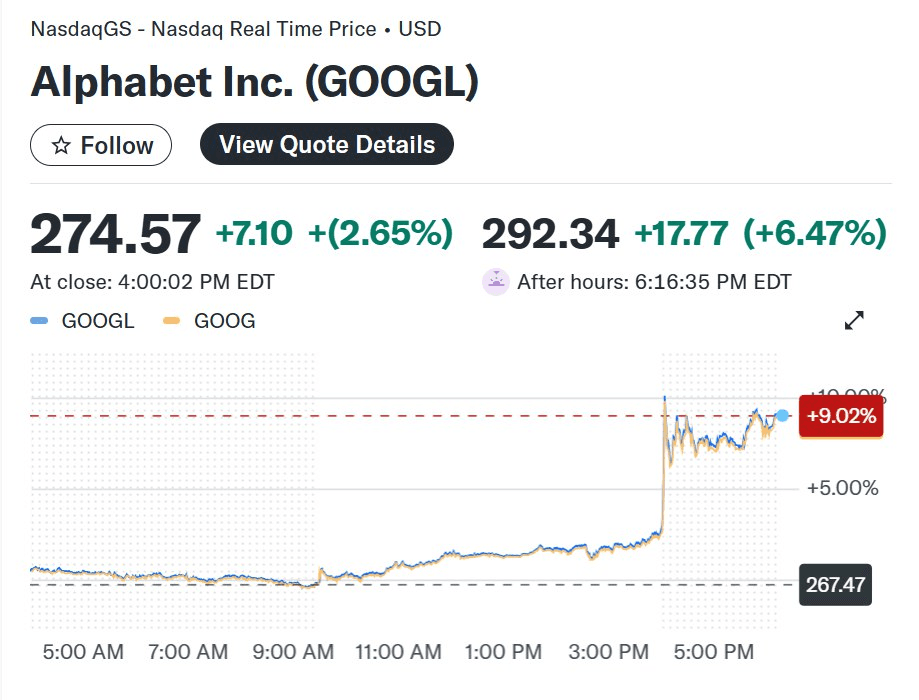Toggle the GOOG legend series
Viewport: 919px width, 700px height.
click(x=224, y=321)
